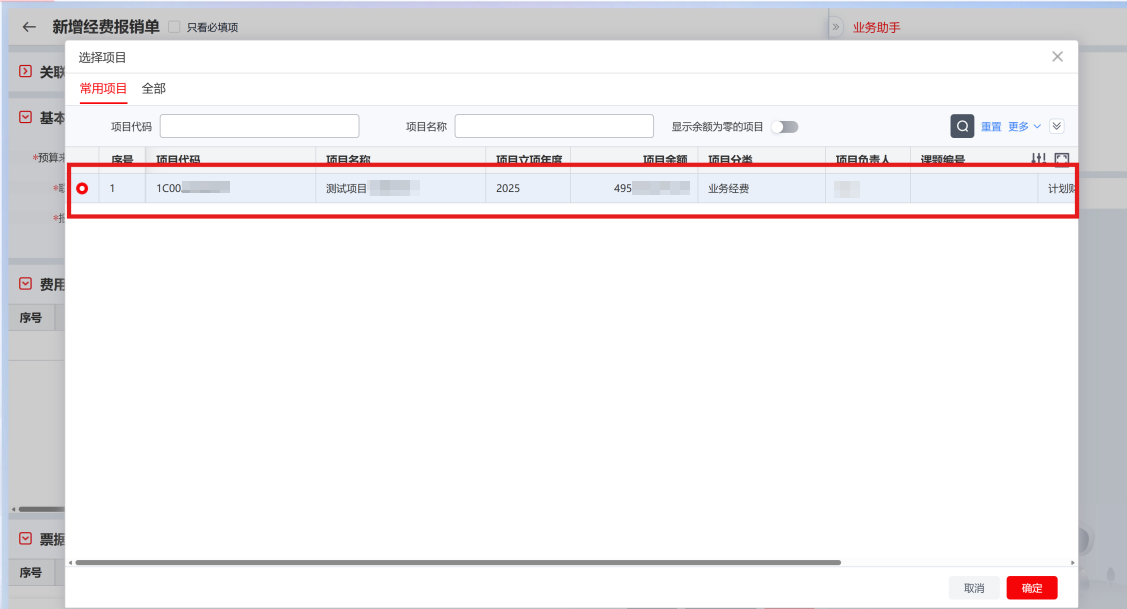1127x609 pixels.
Task: Toggle the 显示余额为零的项目 switch
Action: pyautogui.click(x=784, y=127)
